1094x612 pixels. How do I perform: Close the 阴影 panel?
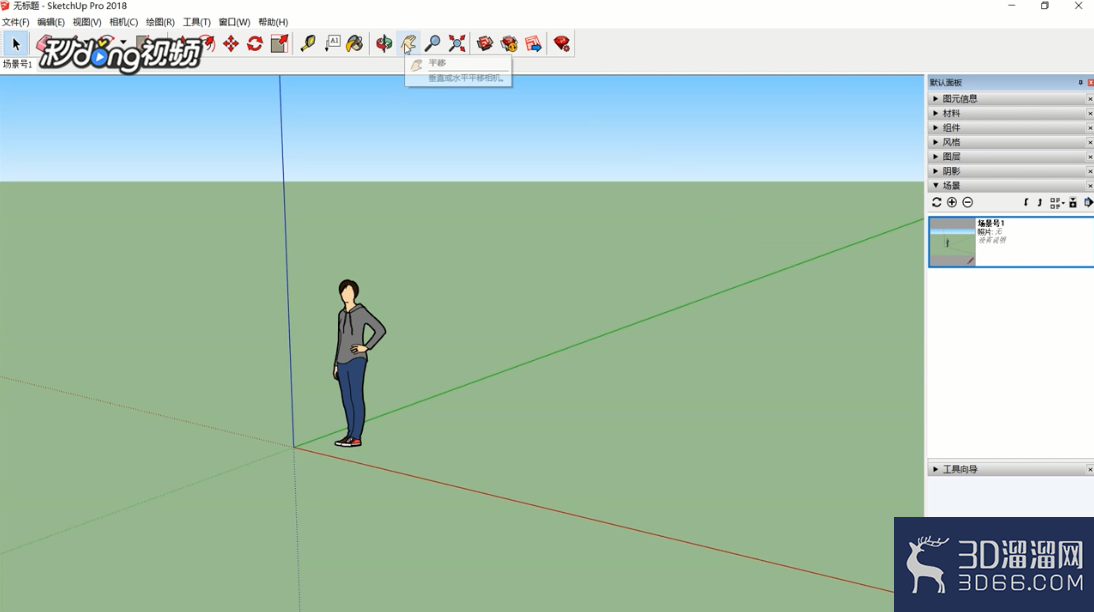point(1090,171)
